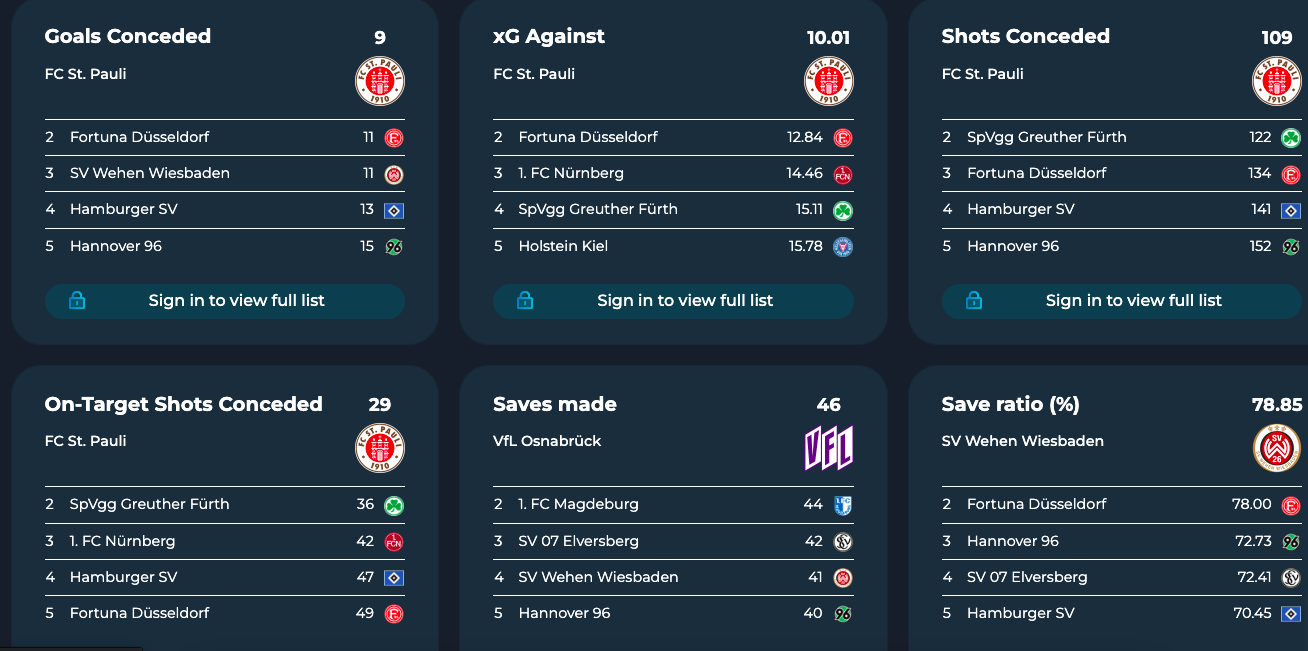Viewport: 1308px width, 651px height.
Task: Select VfL Osnabrück team name in Saves made
Action: 547,441
